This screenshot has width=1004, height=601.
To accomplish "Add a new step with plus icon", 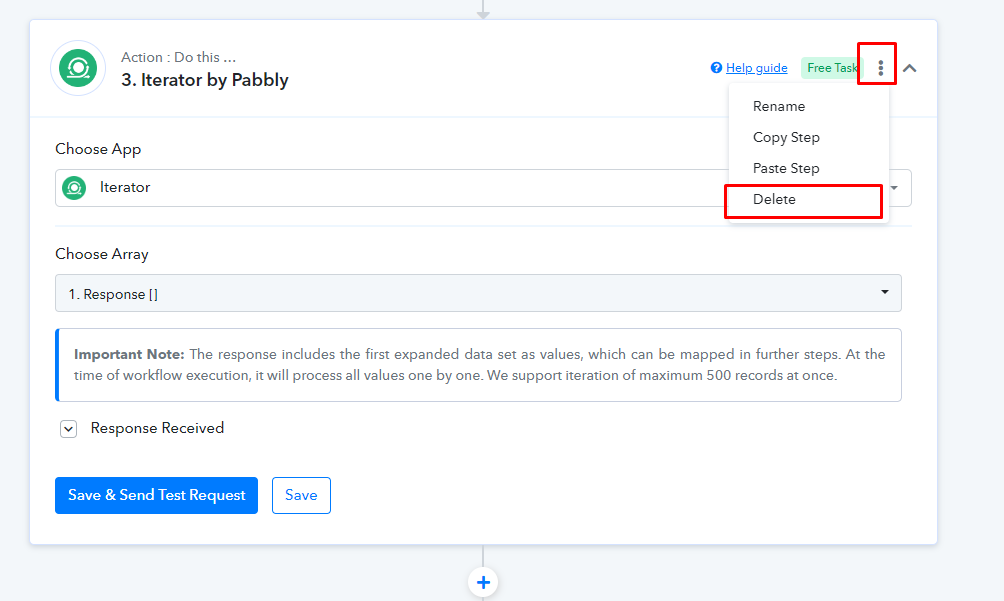I will pos(483,582).
